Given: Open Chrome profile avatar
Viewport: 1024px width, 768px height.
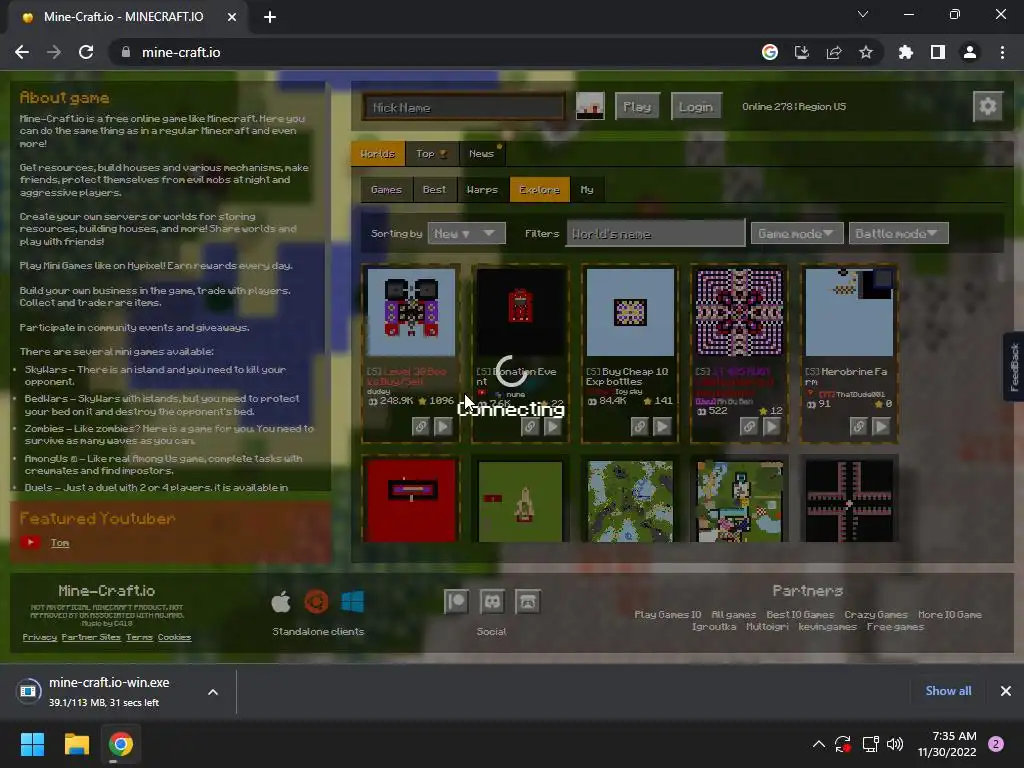Looking at the screenshot, I should [970, 52].
